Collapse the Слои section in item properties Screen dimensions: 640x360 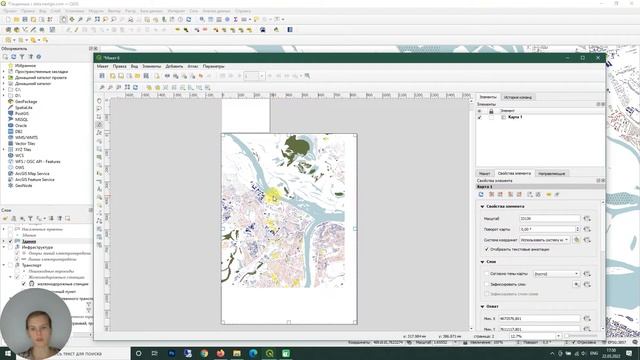[482, 262]
